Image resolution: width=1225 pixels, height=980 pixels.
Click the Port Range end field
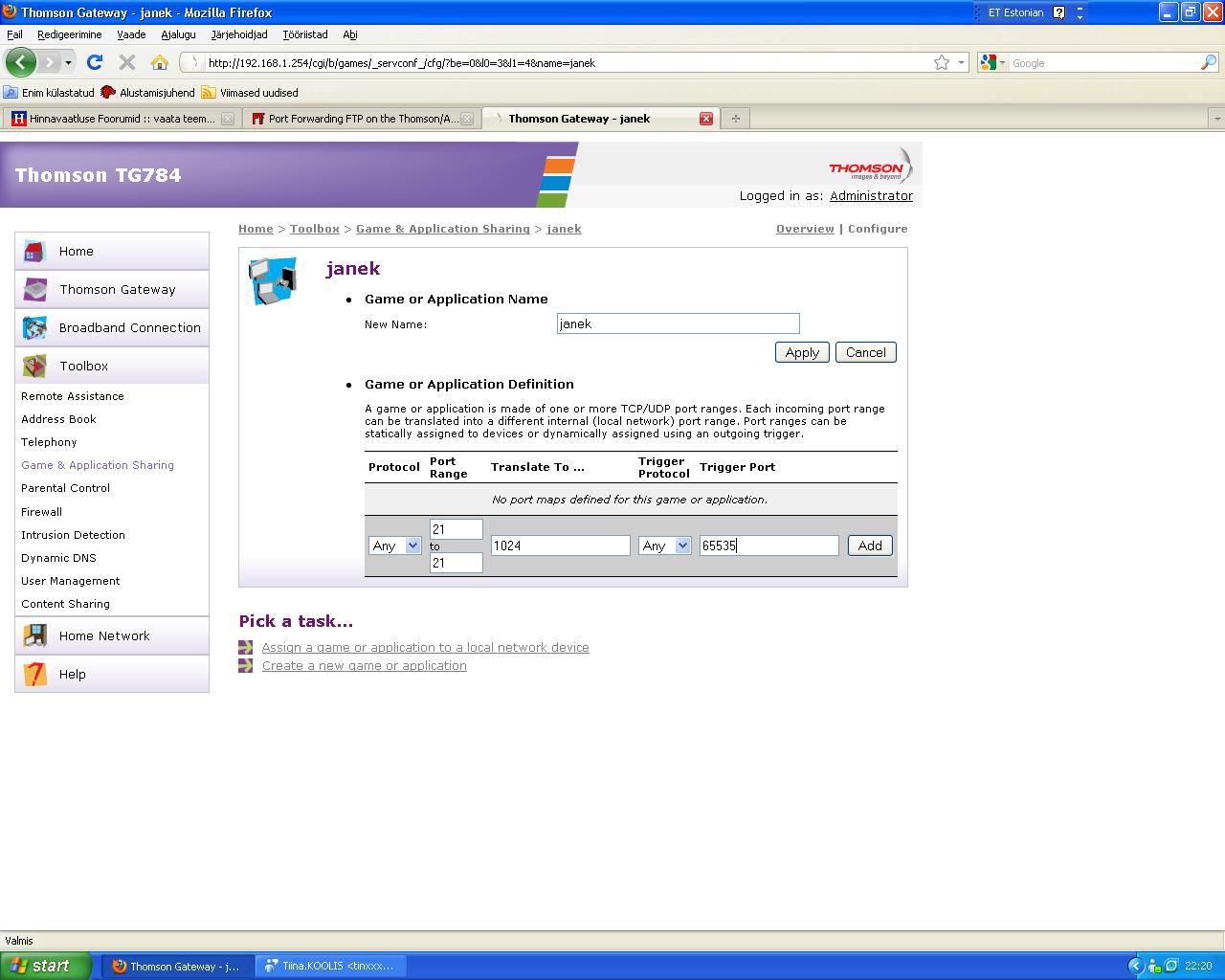[457, 563]
